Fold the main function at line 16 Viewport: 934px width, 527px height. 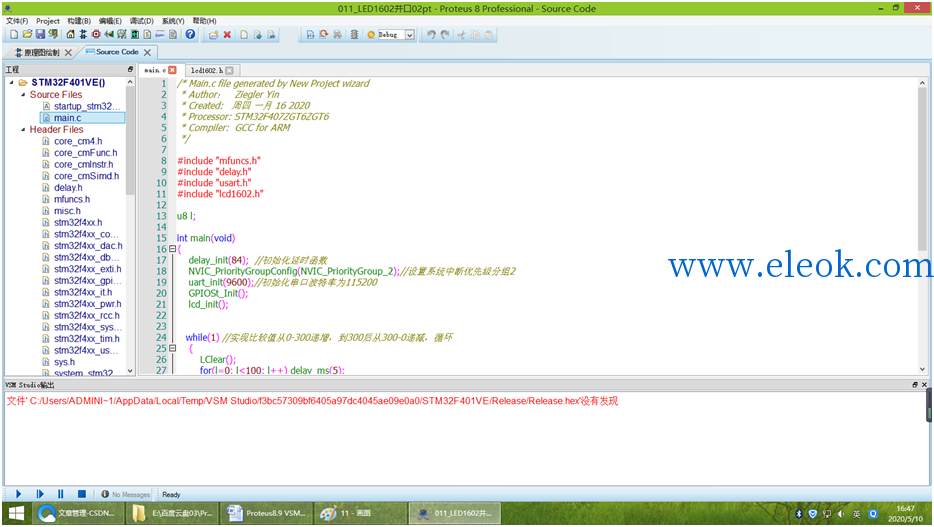(x=172, y=249)
